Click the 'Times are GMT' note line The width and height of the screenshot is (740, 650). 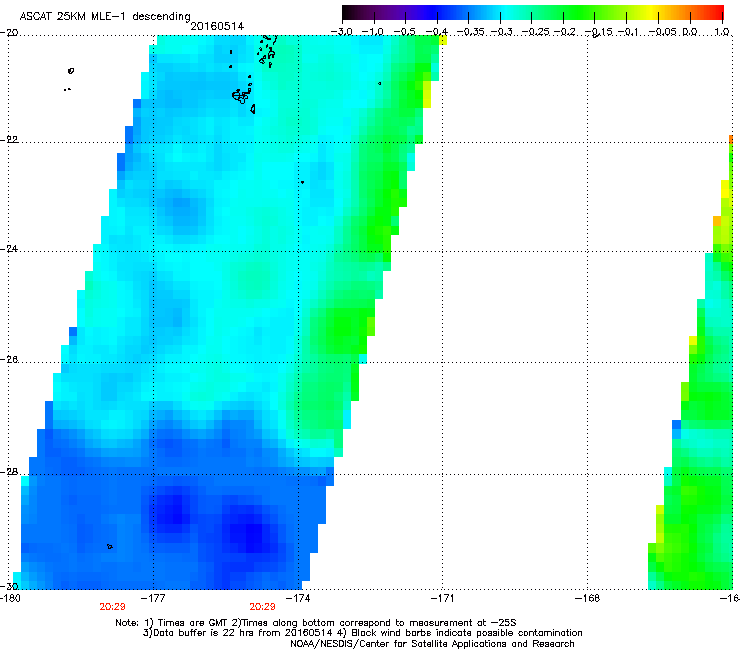(316, 623)
